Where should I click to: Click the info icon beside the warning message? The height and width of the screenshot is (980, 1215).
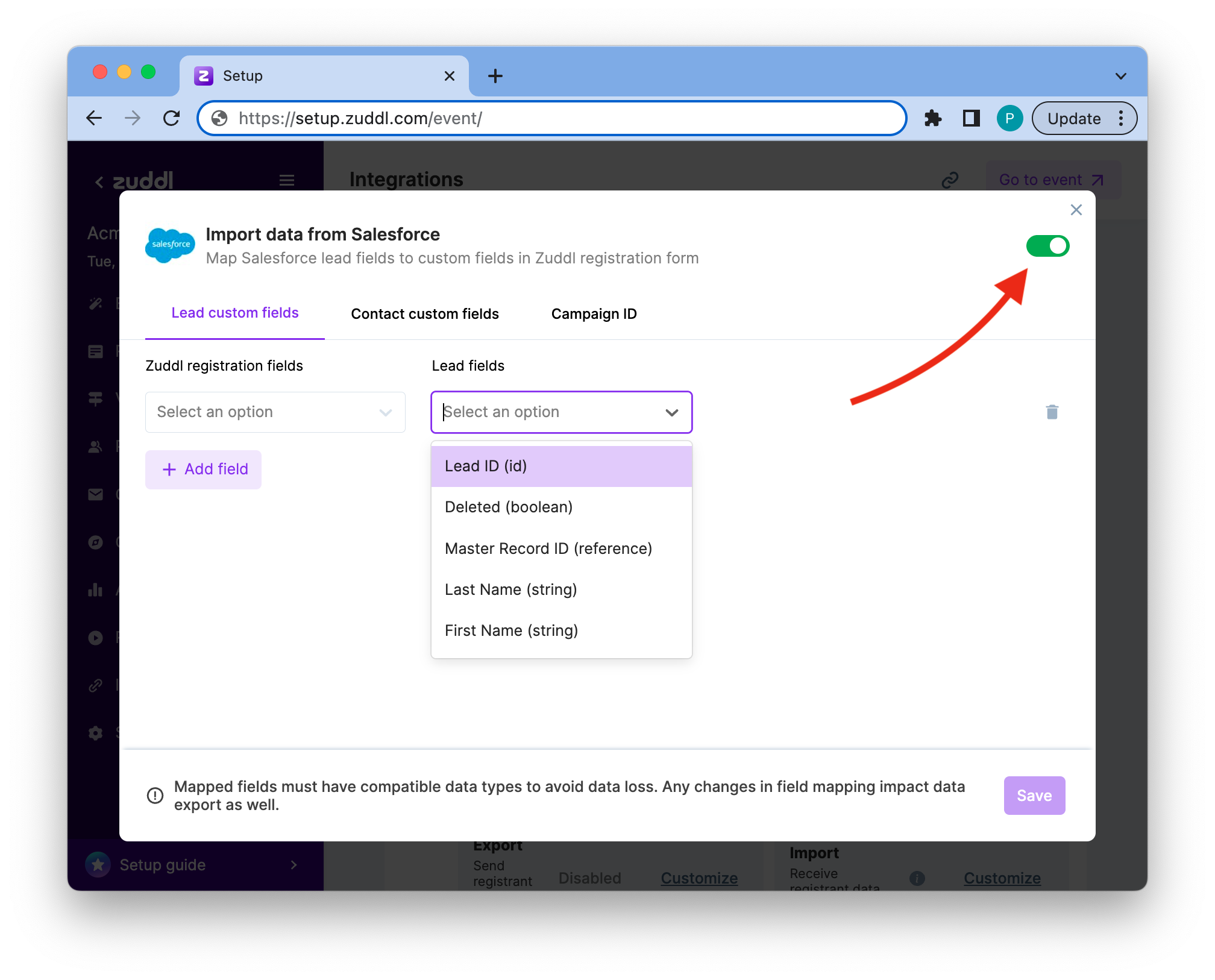[x=155, y=796]
